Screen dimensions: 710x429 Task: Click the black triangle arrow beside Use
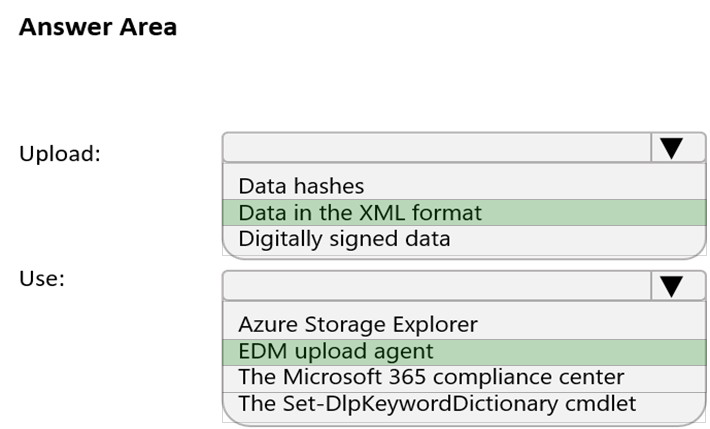[x=671, y=287]
